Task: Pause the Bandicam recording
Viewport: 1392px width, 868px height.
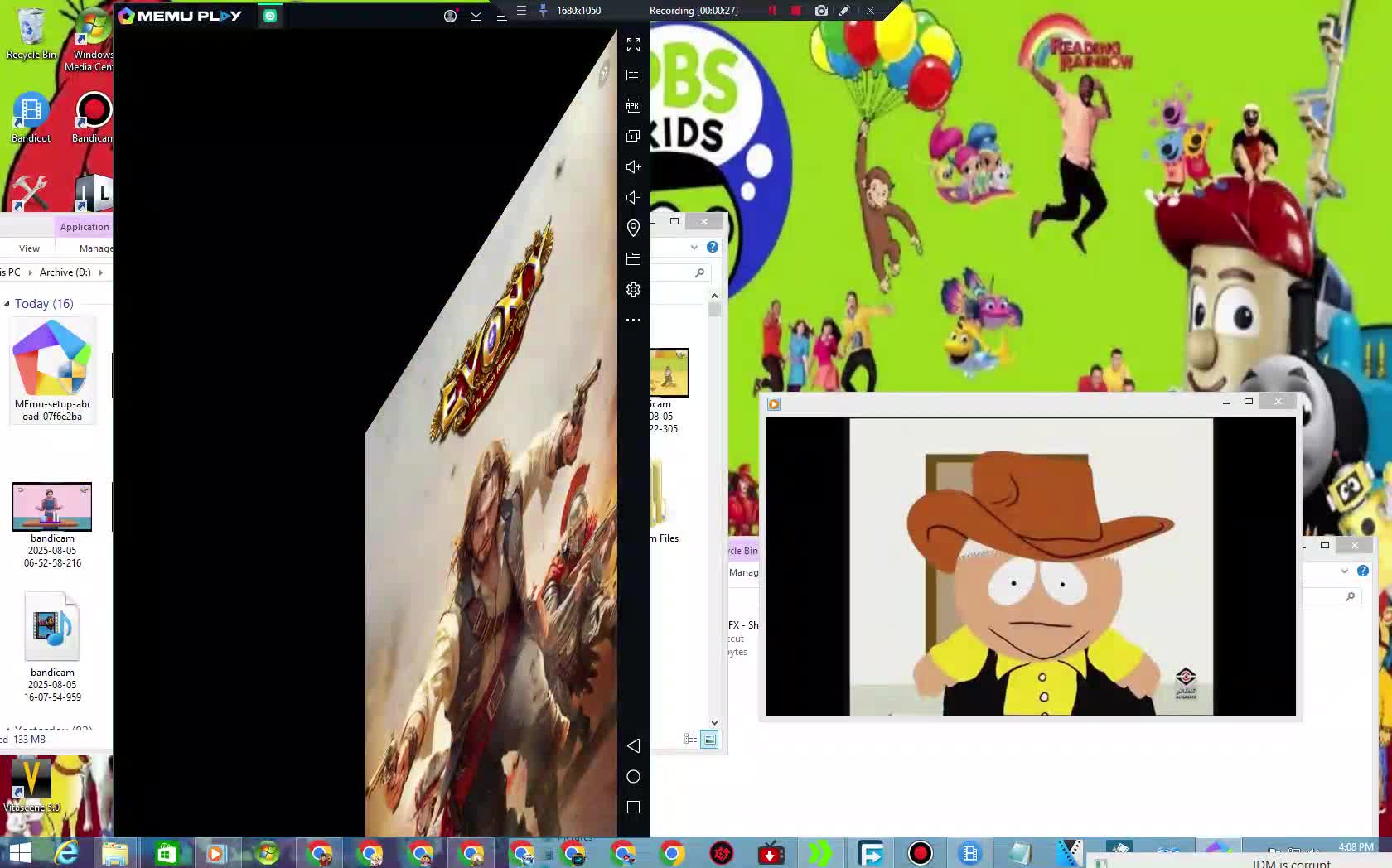Action: [772, 11]
